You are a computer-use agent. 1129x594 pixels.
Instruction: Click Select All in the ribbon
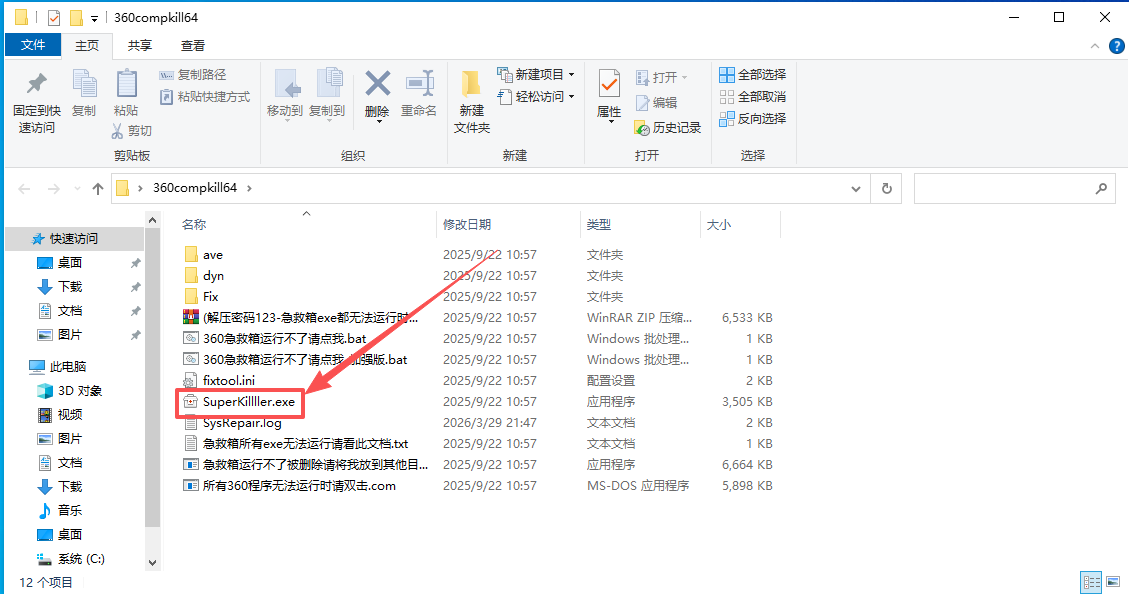point(752,74)
